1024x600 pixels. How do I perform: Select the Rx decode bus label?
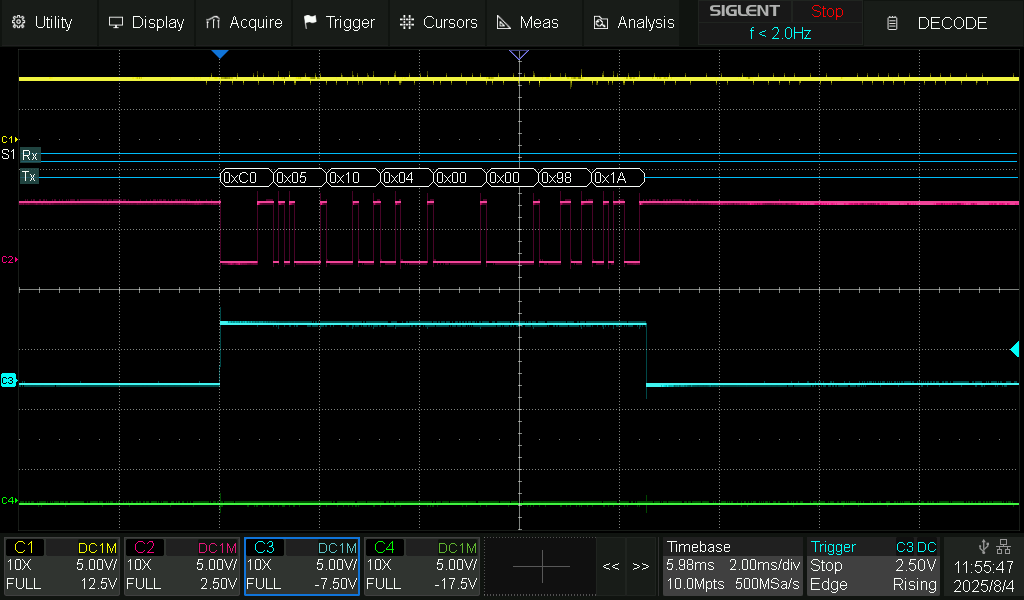29,156
